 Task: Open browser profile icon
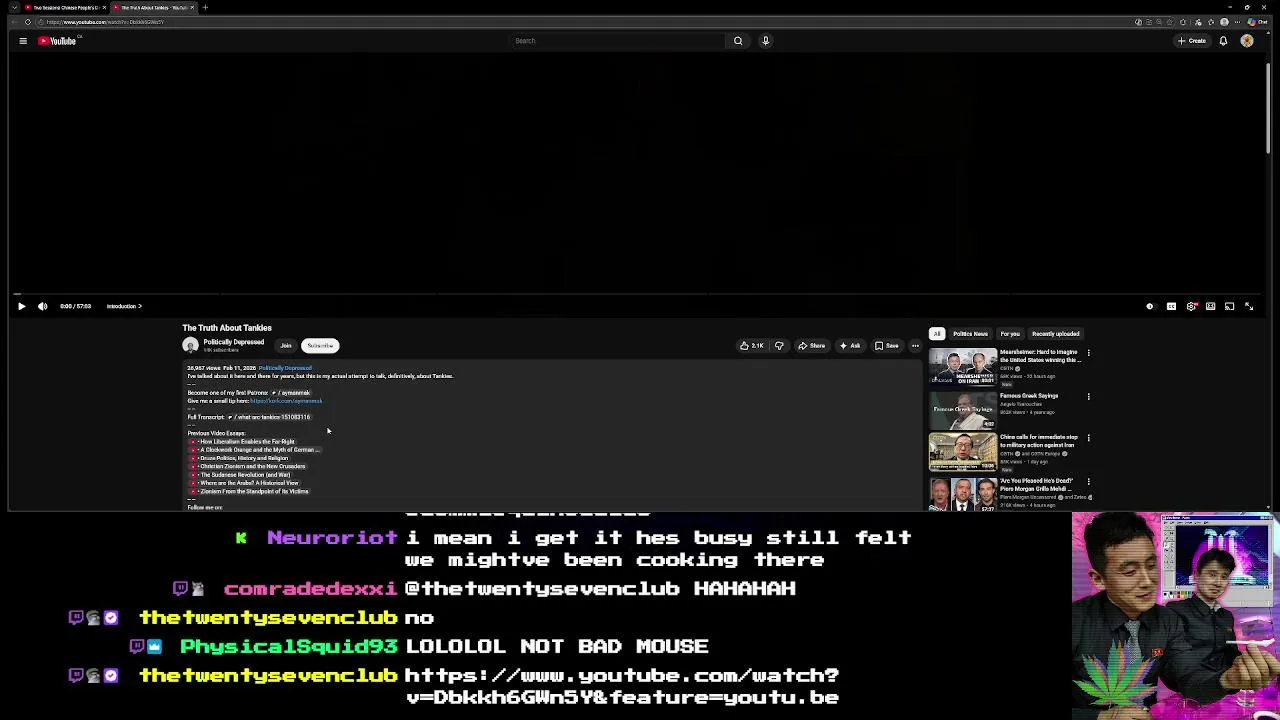(1224, 22)
